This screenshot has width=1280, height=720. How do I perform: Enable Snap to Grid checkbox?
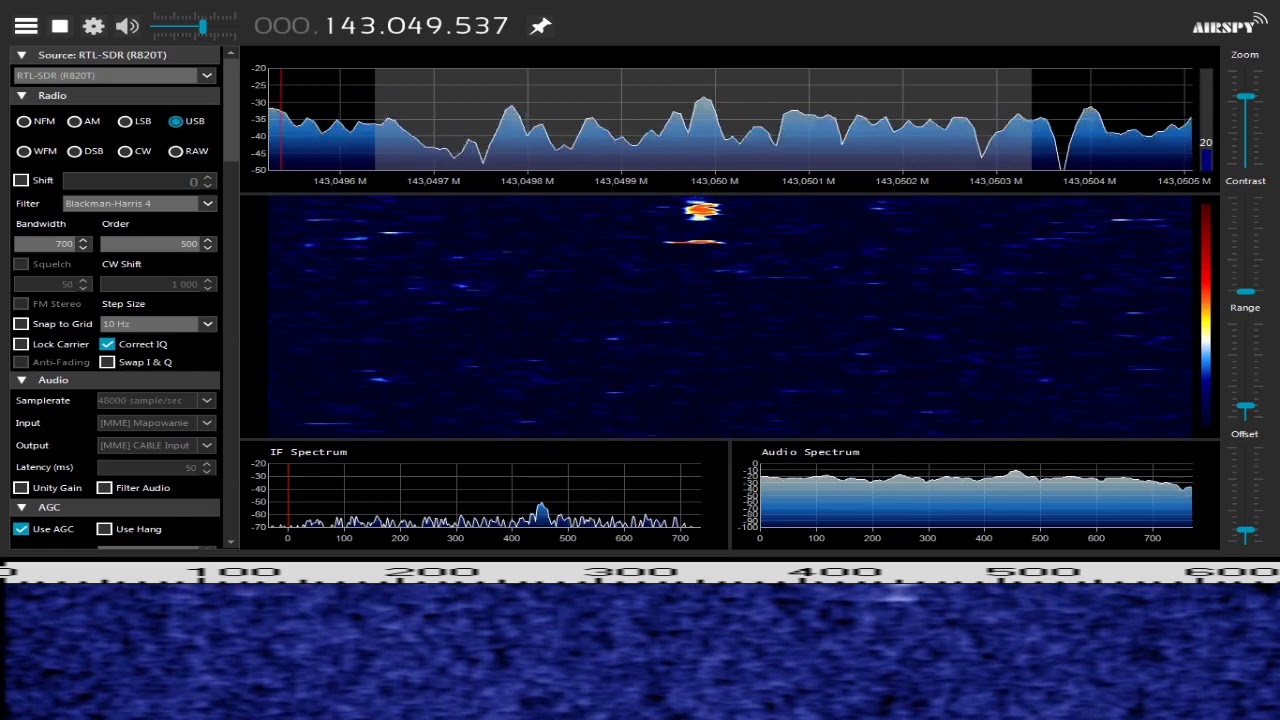(21, 324)
